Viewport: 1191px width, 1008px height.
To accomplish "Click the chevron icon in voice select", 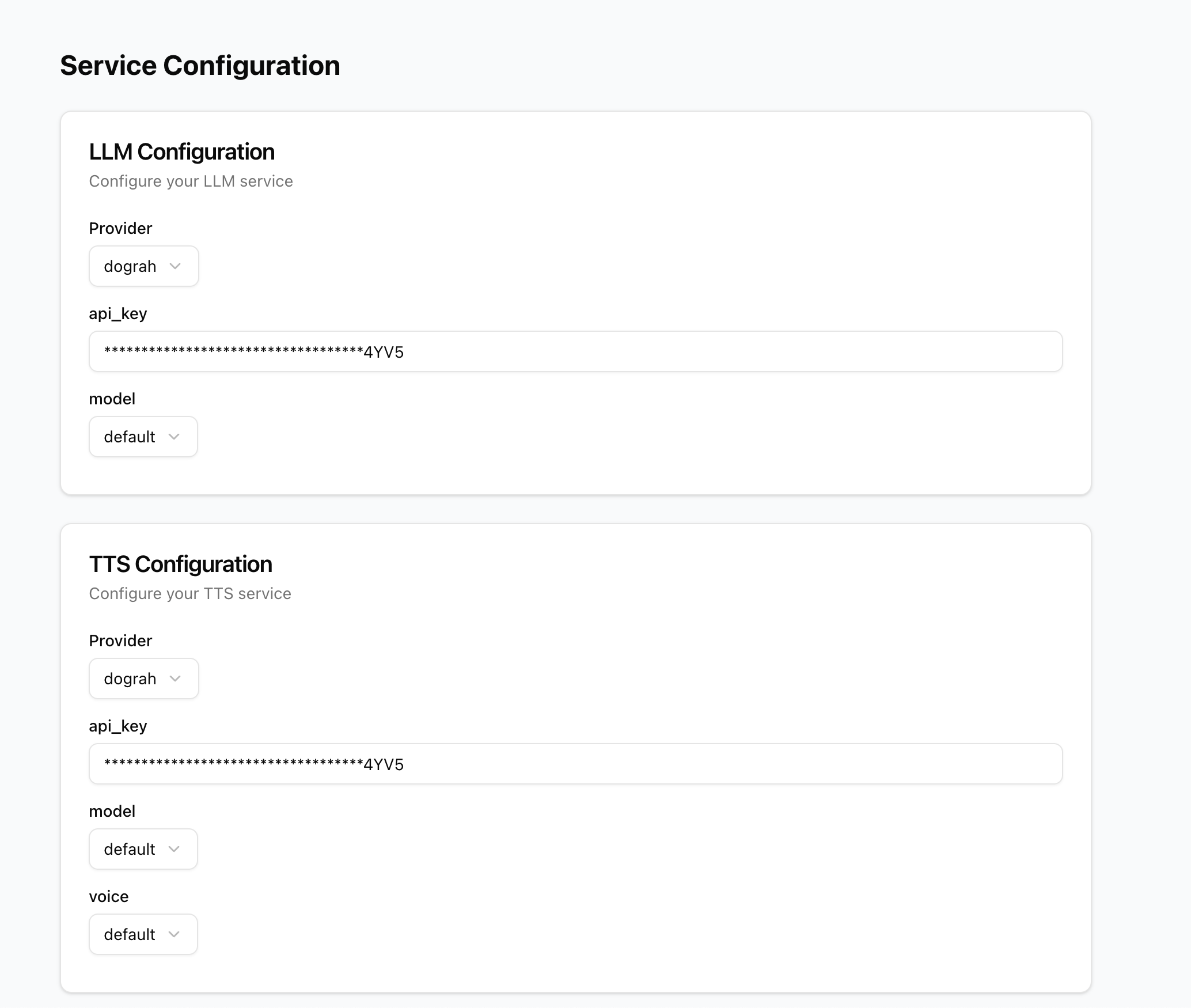I will coord(174,934).
